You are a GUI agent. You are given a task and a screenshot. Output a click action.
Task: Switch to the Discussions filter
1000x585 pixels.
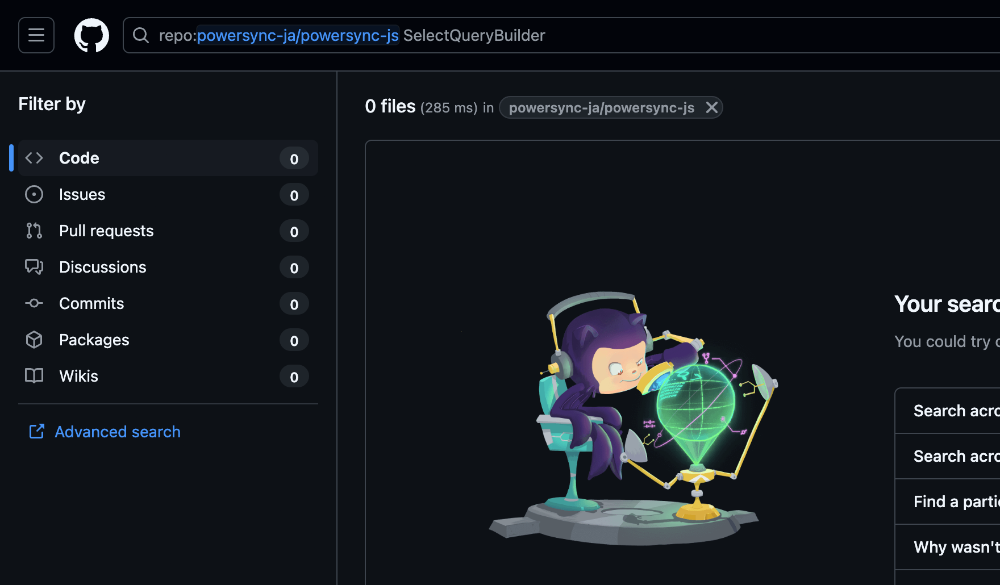click(102, 267)
